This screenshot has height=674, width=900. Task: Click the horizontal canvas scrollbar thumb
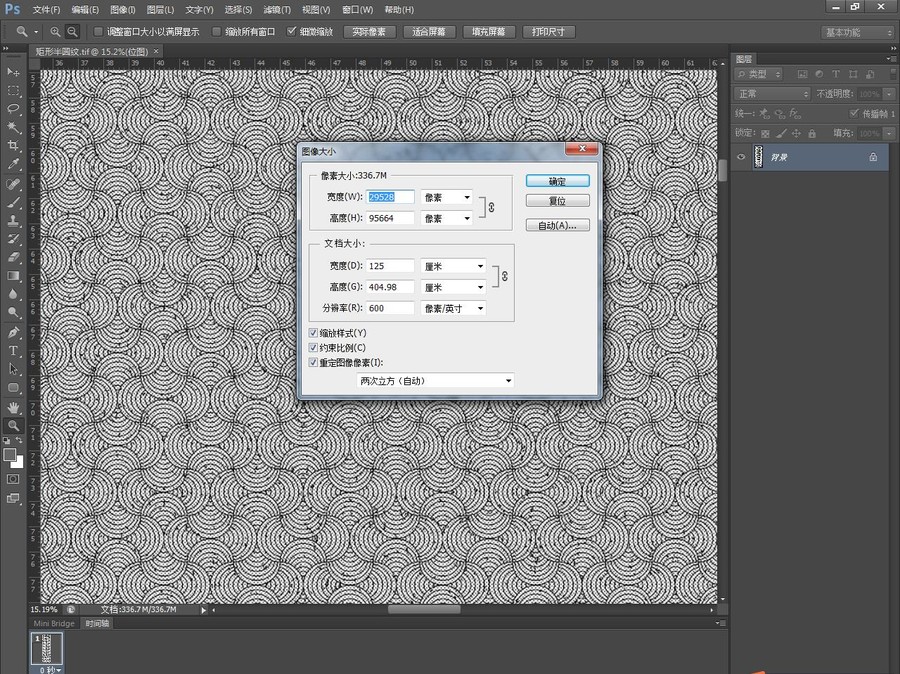(424, 610)
